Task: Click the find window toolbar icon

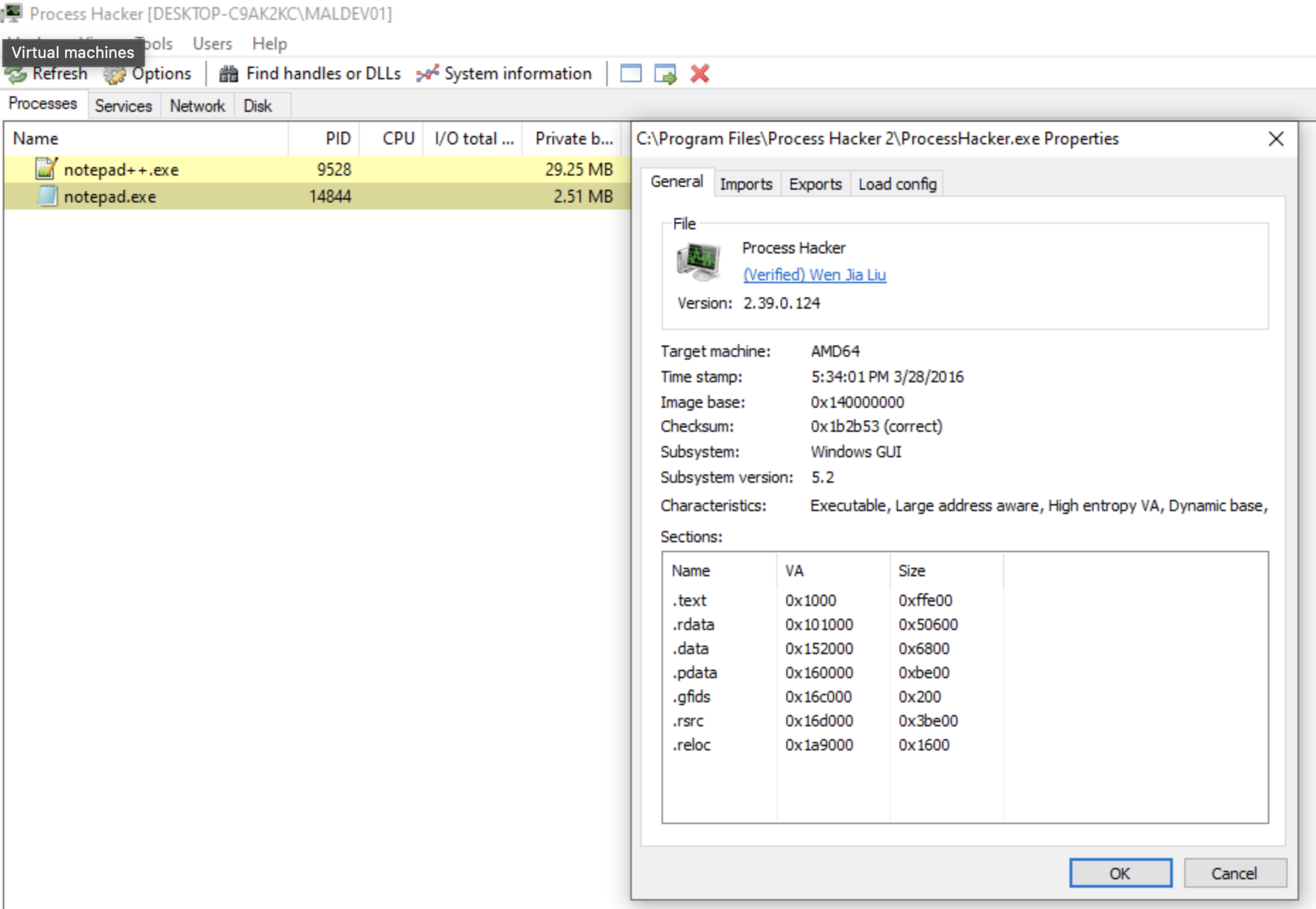Action: coord(630,74)
